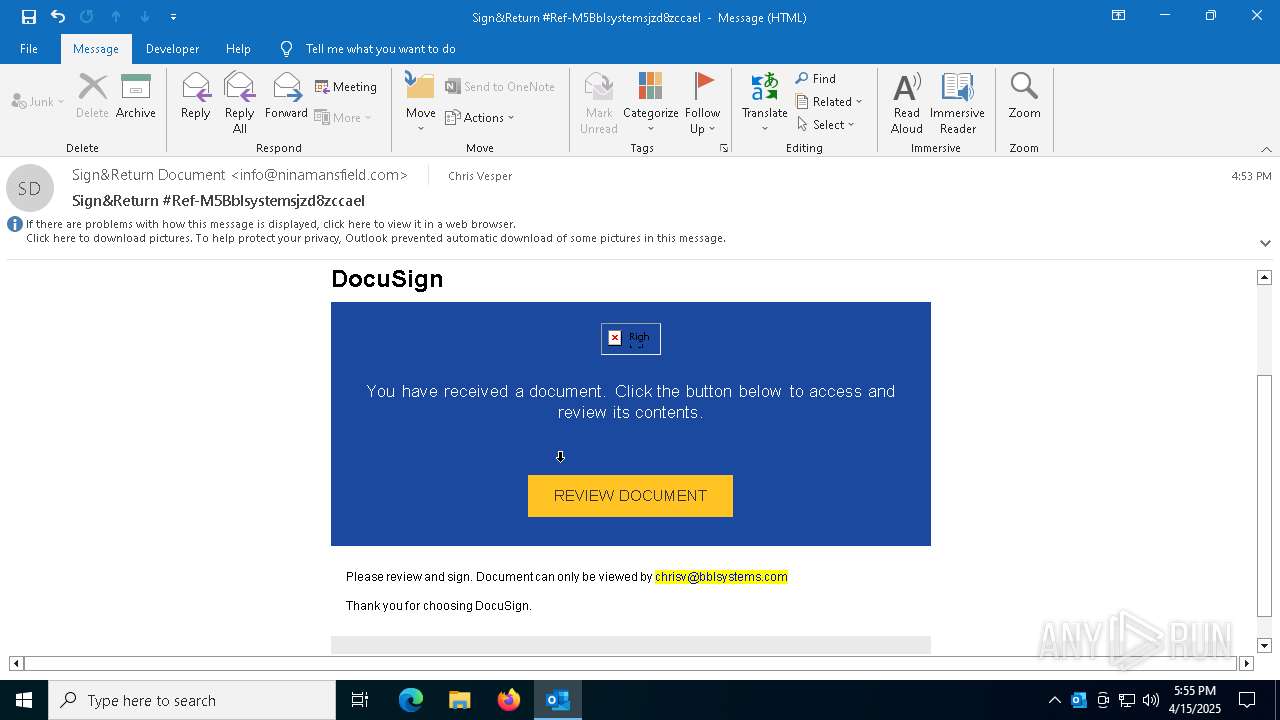Image resolution: width=1280 pixels, height=720 pixels.
Task: Click the view in web browser info message
Action: [x=271, y=224]
